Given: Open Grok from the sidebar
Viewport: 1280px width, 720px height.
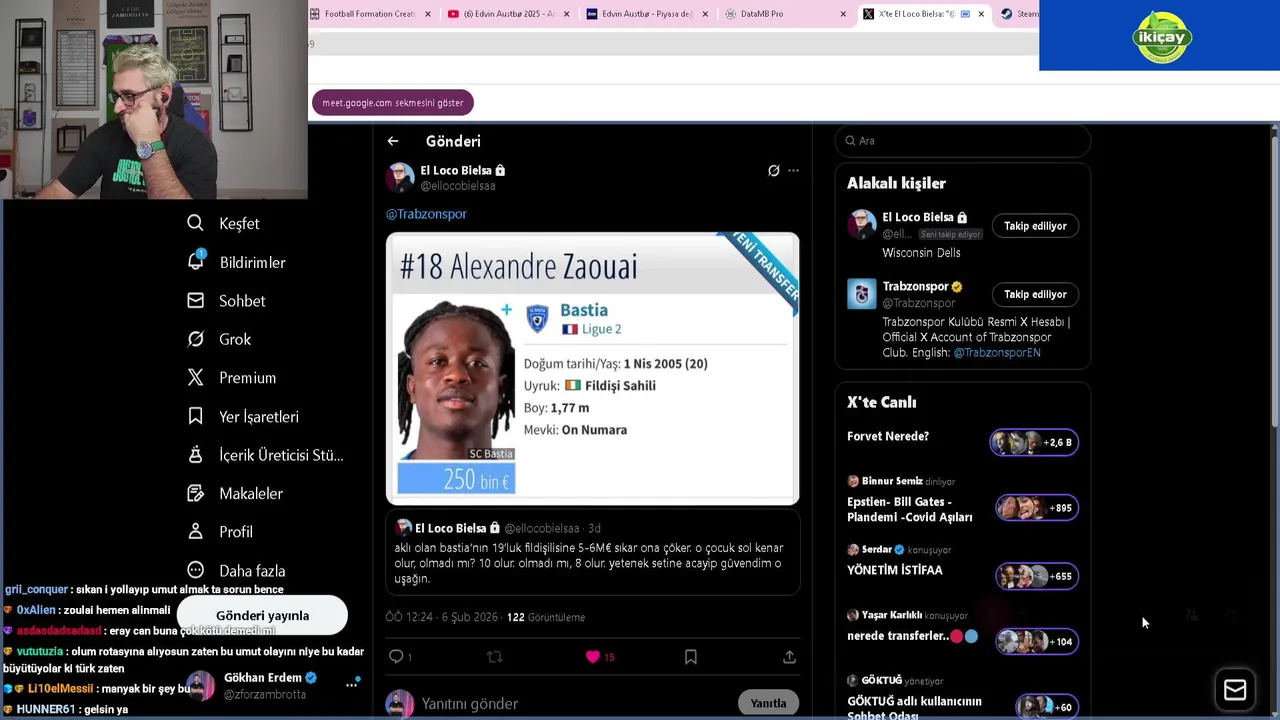Looking at the screenshot, I should tap(219, 339).
